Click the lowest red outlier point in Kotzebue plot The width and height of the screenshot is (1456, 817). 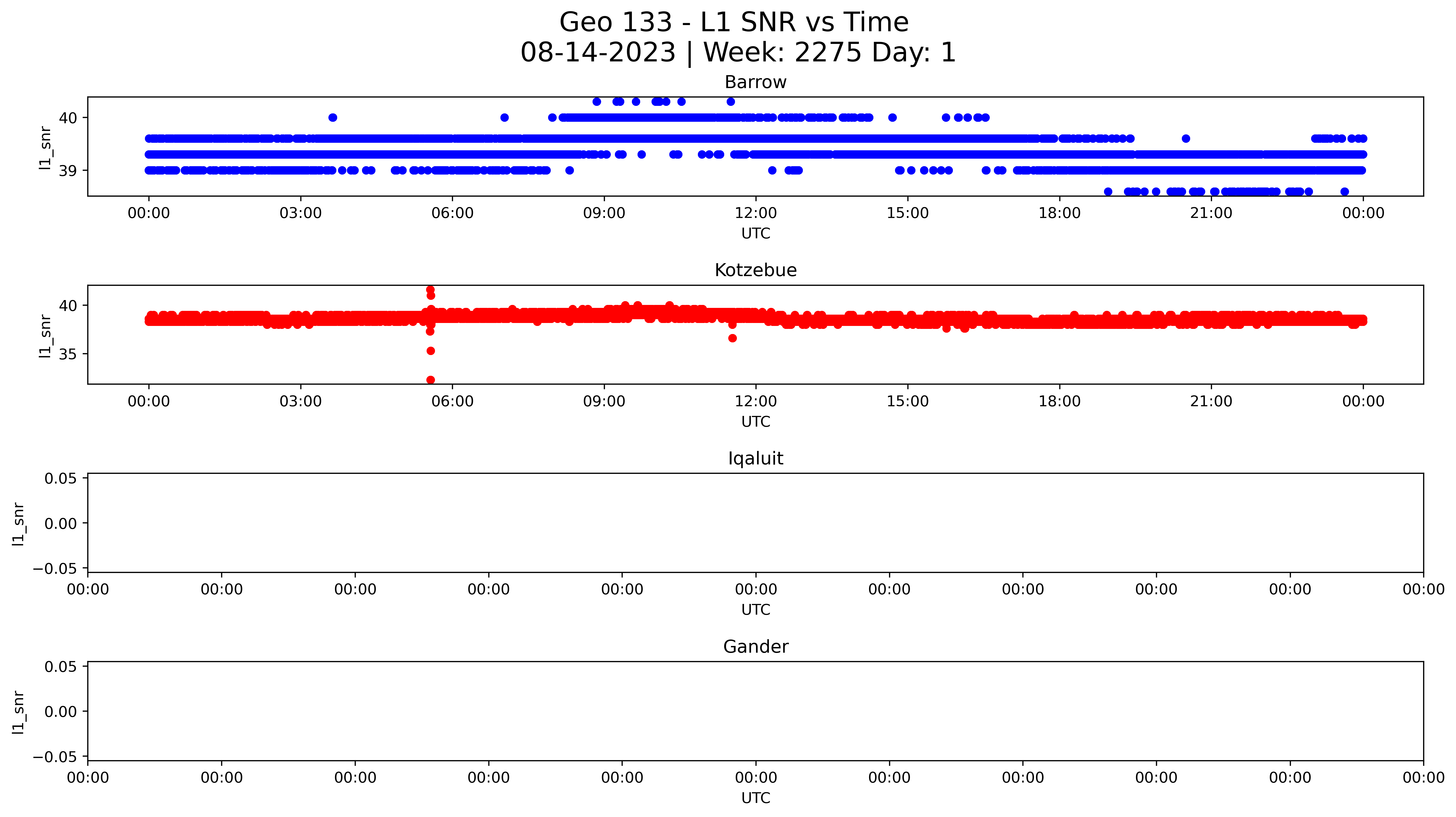pos(431,380)
